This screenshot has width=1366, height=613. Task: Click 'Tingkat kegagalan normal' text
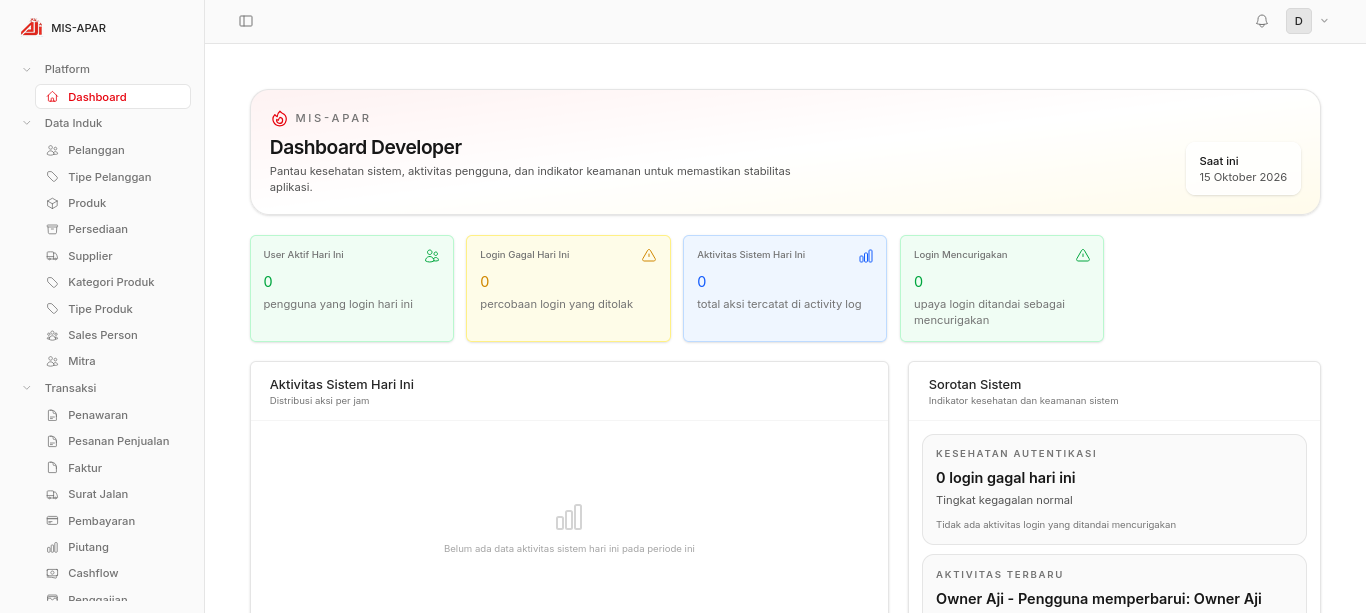(x=1004, y=500)
